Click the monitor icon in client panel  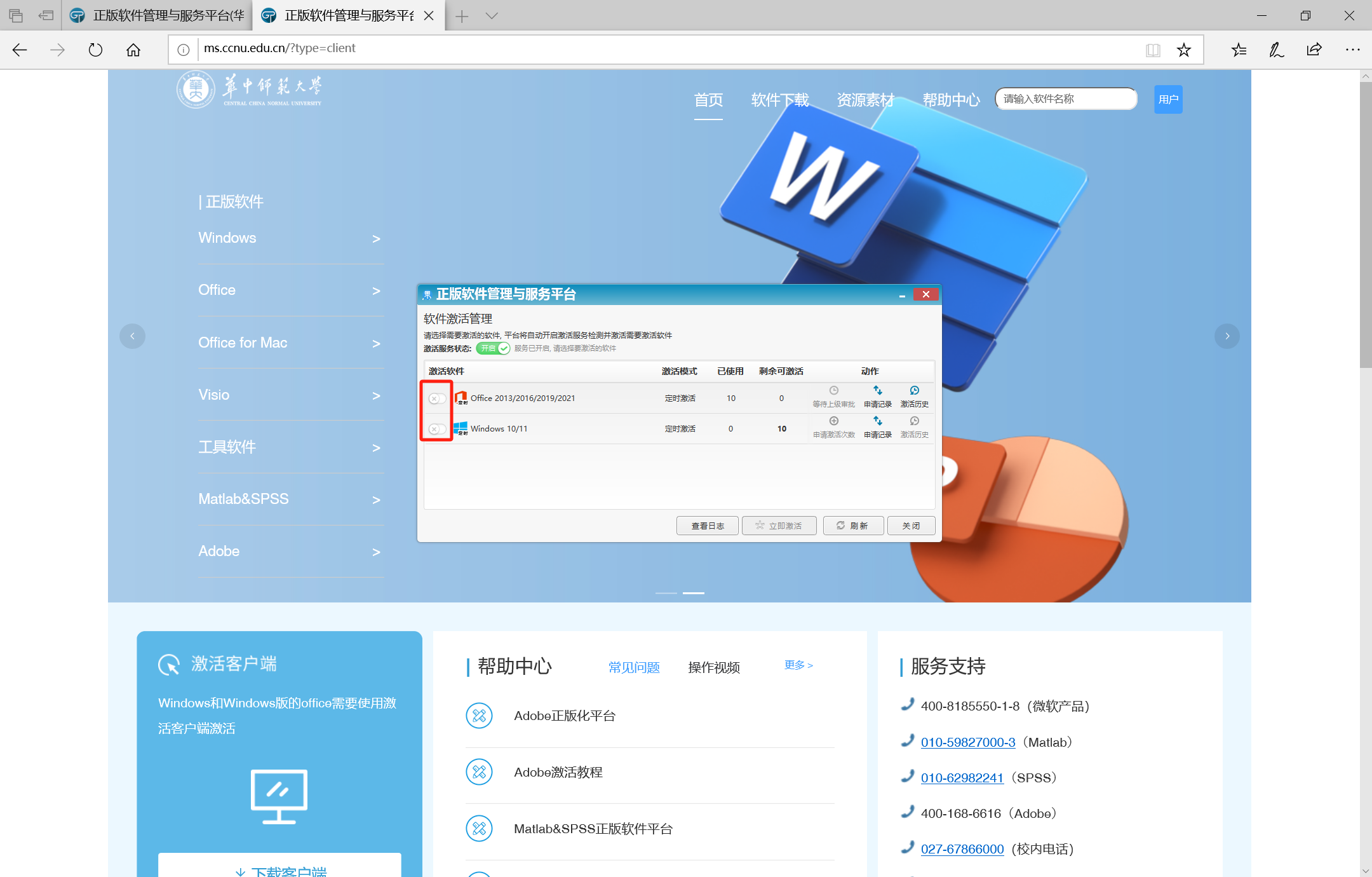[x=279, y=797]
